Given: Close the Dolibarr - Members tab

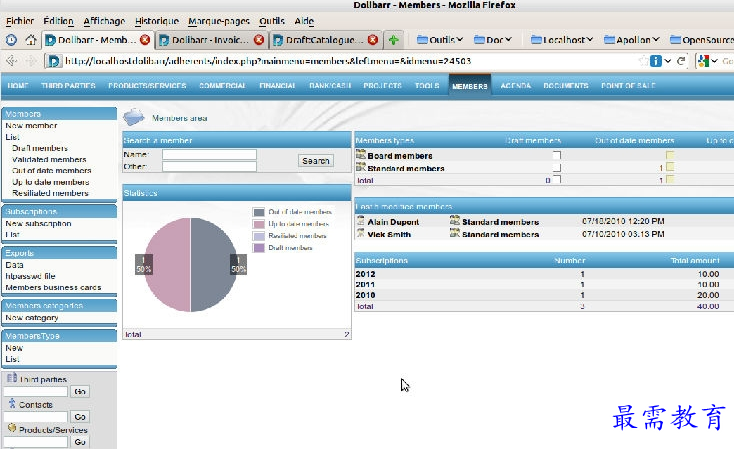Looking at the screenshot, I should [145, 40].
